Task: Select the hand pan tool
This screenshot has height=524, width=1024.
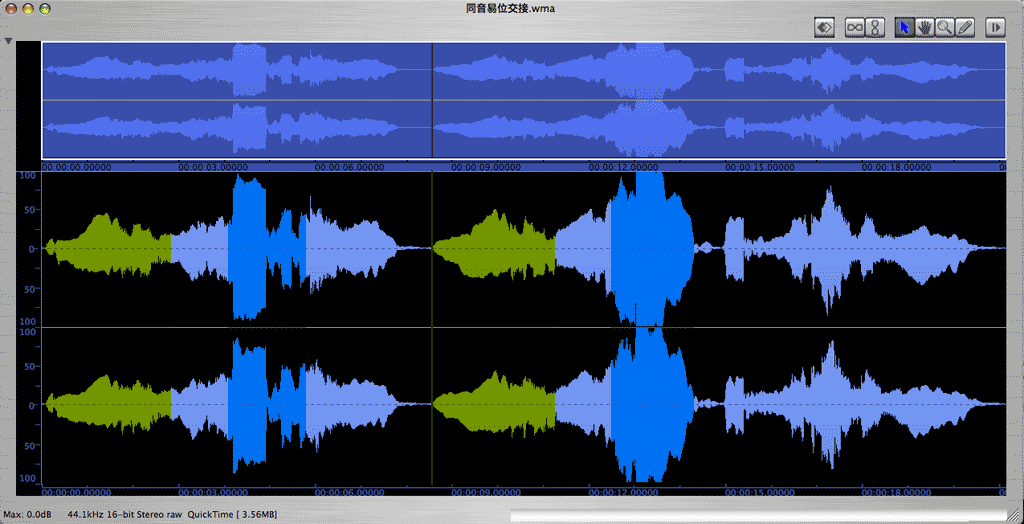Action: [924, 28]
